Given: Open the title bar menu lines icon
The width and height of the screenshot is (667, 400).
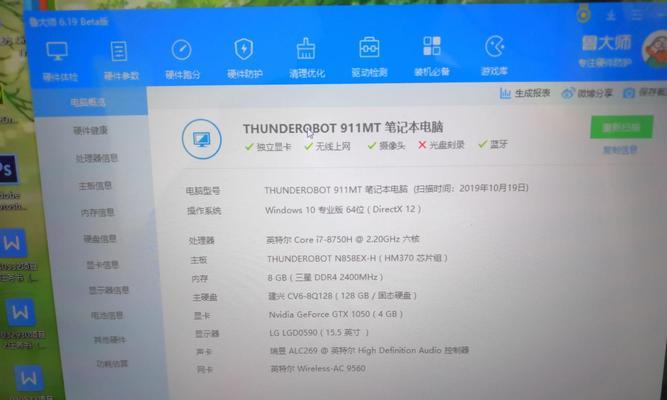Looking at the screenshot, I should pos(636,15).
